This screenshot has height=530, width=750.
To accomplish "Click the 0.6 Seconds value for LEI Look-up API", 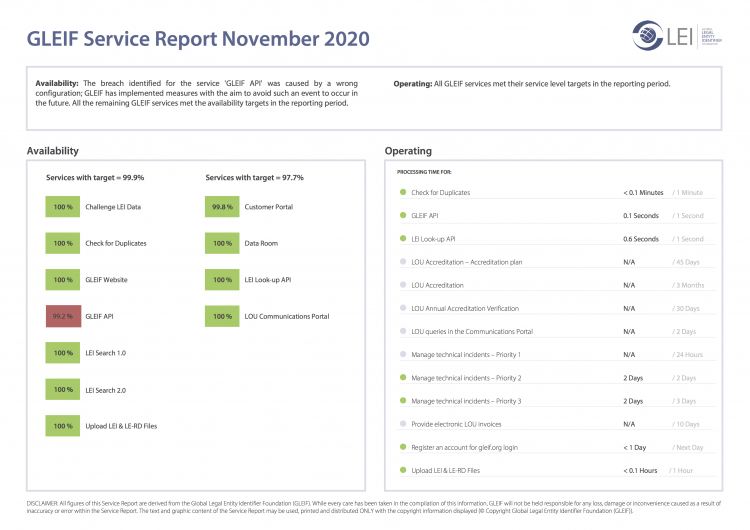I will click(x=640, y=239).
